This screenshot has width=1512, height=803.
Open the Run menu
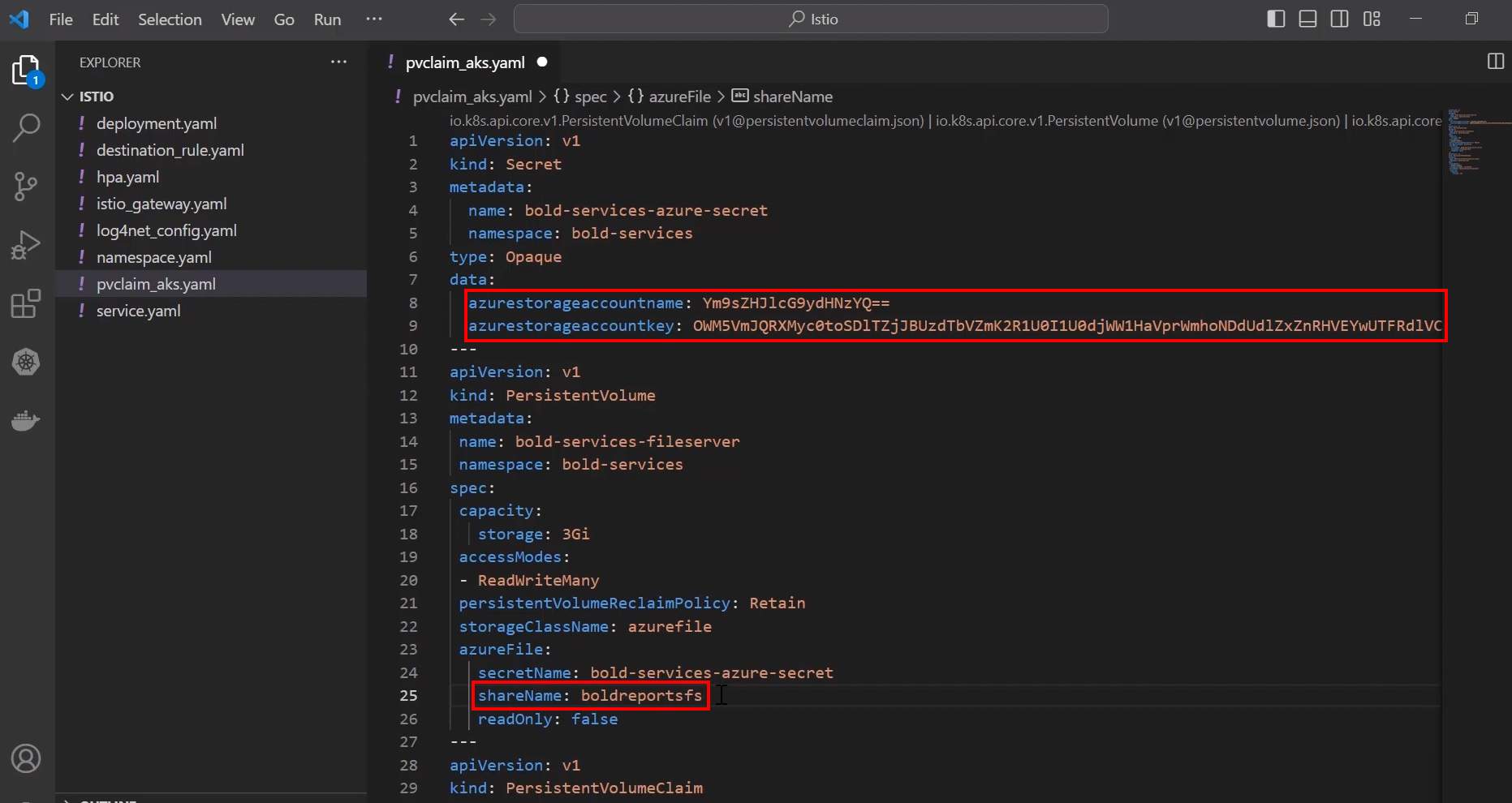pyautogui.click(x=327, y=19)
